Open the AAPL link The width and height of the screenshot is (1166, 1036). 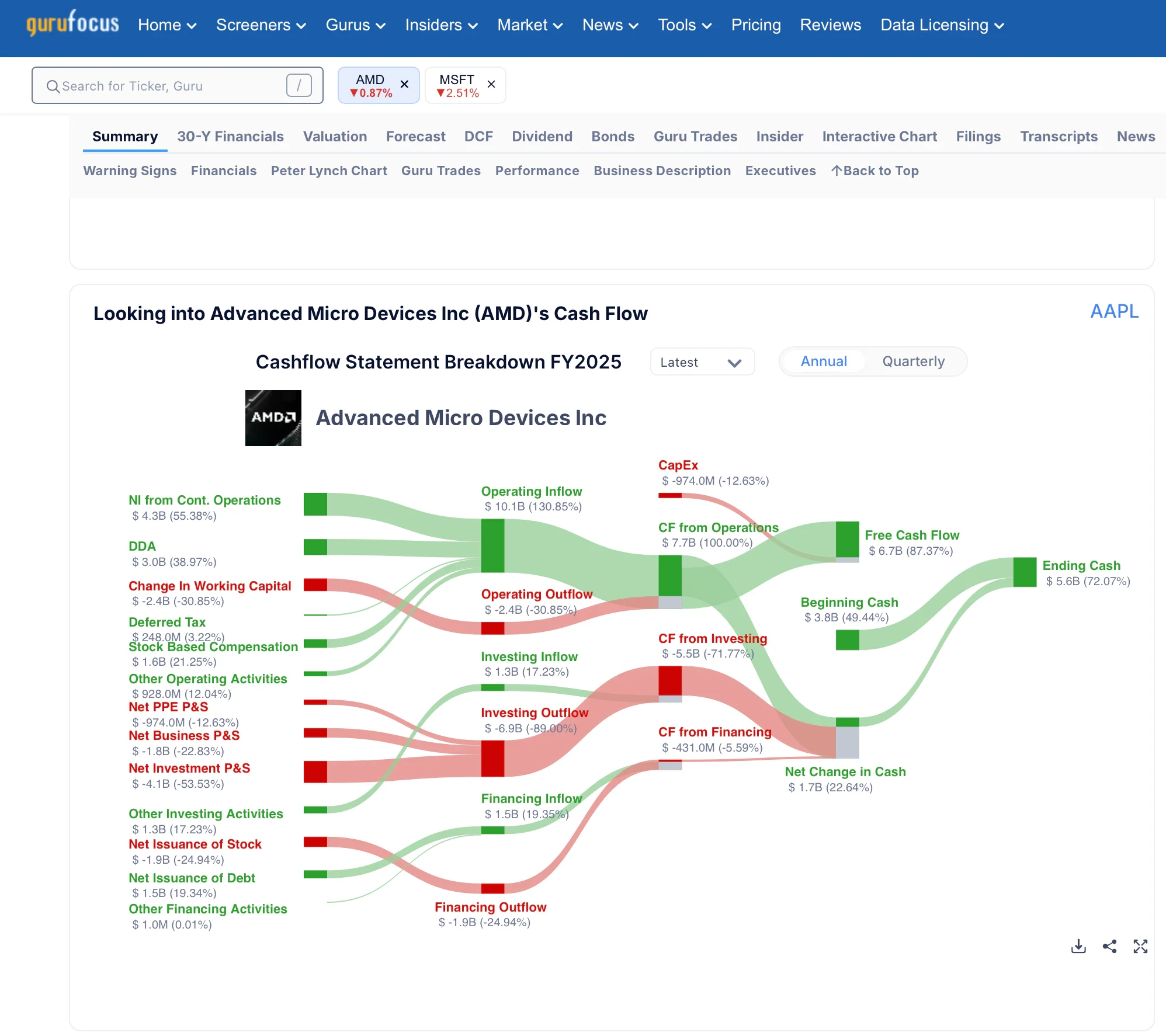click(1114, 311)
